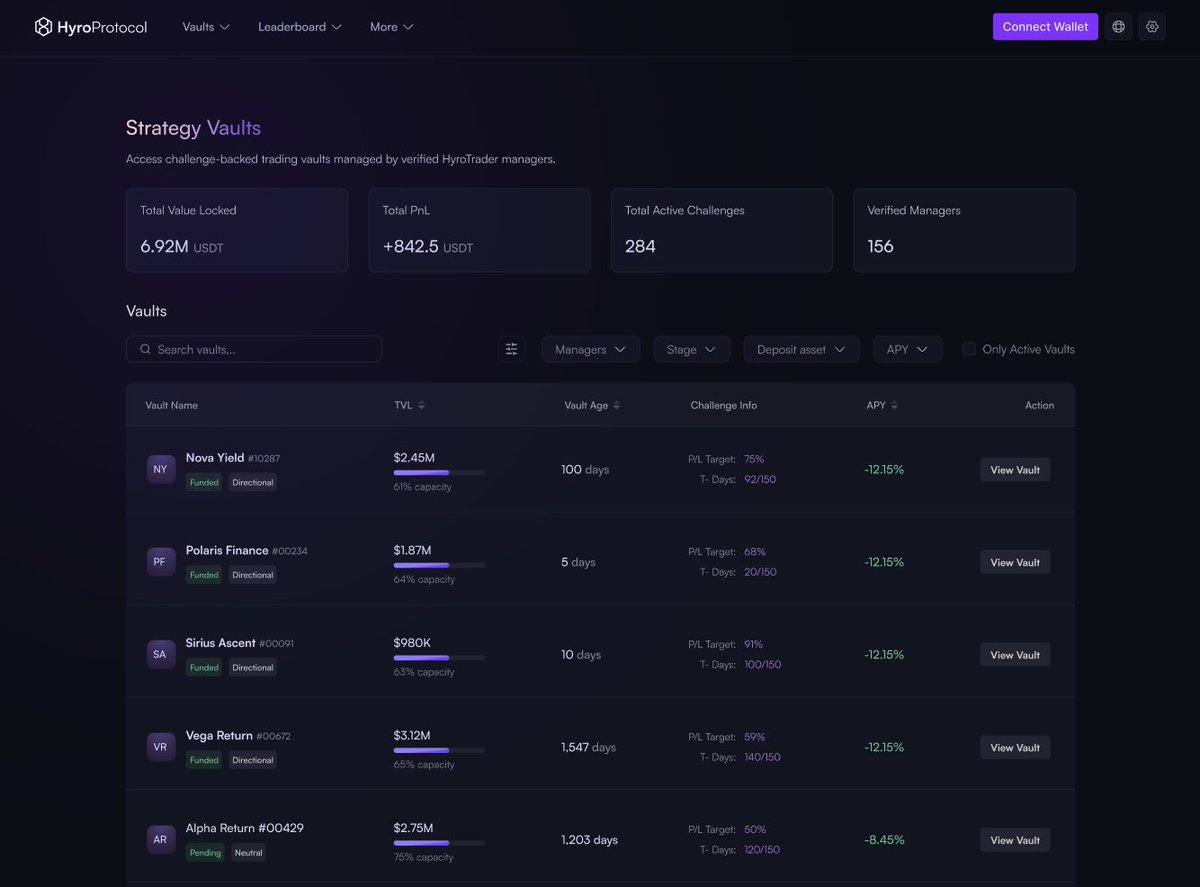Click the Vault Name column header
The image size is (1200, 887).
click(172, 405)
